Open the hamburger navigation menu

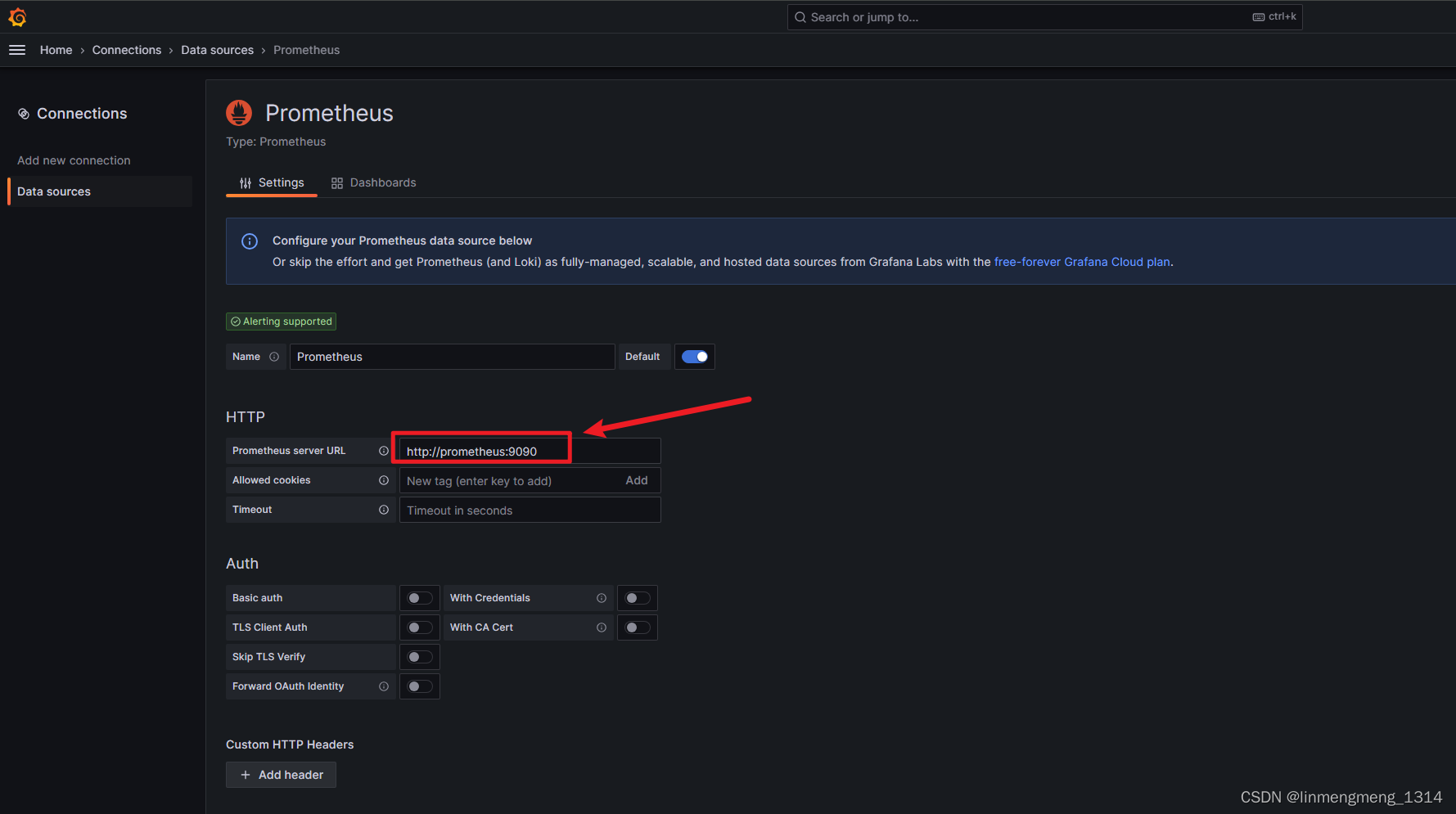click(x=17, y=50)
